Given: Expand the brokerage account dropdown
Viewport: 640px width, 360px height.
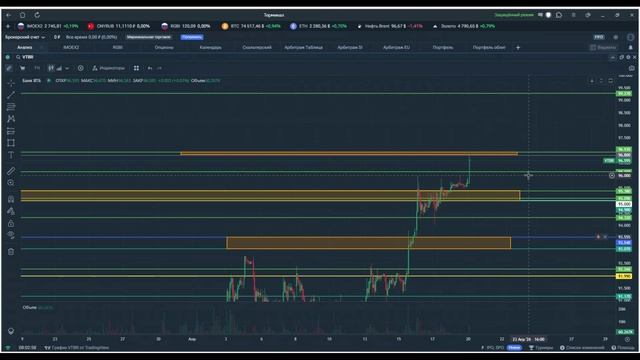Looking at the screenshot, I should pos(25,37).
